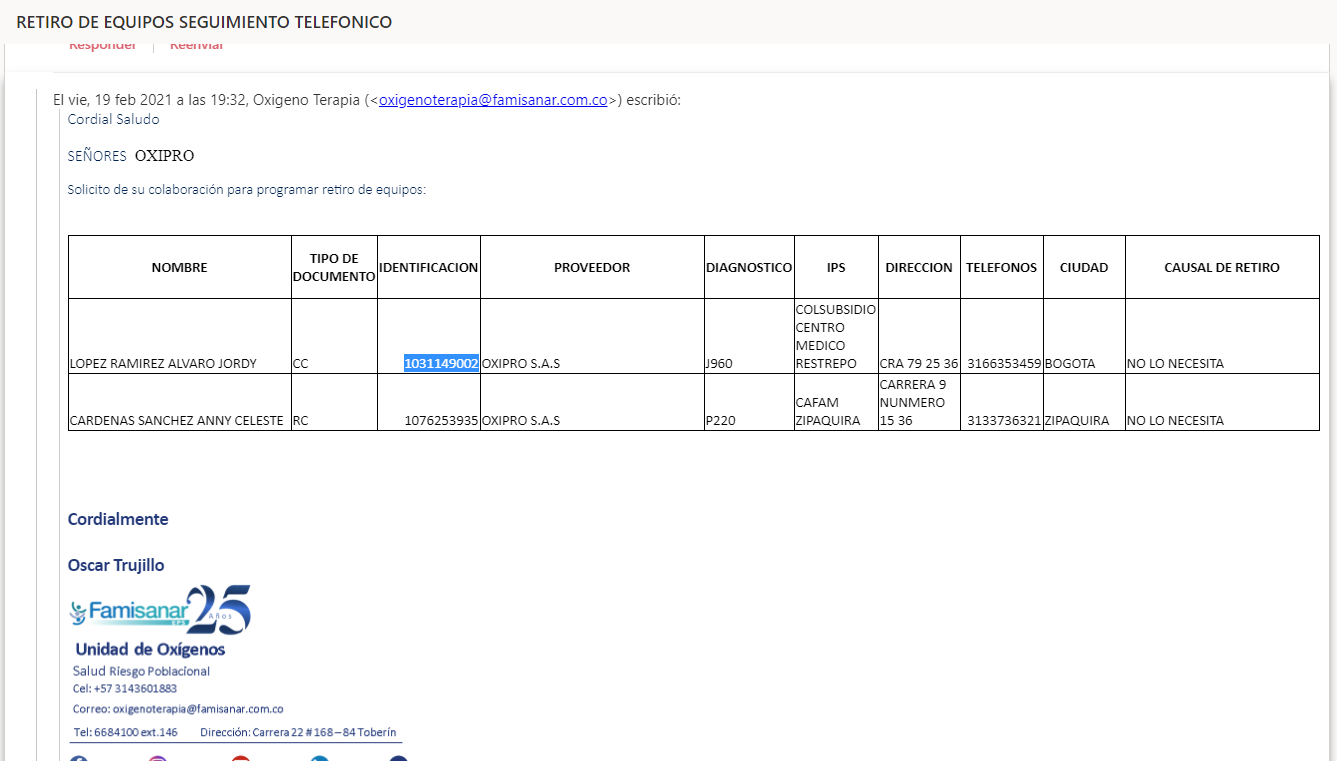Click the Cordialmente closing text

[118, 519]
